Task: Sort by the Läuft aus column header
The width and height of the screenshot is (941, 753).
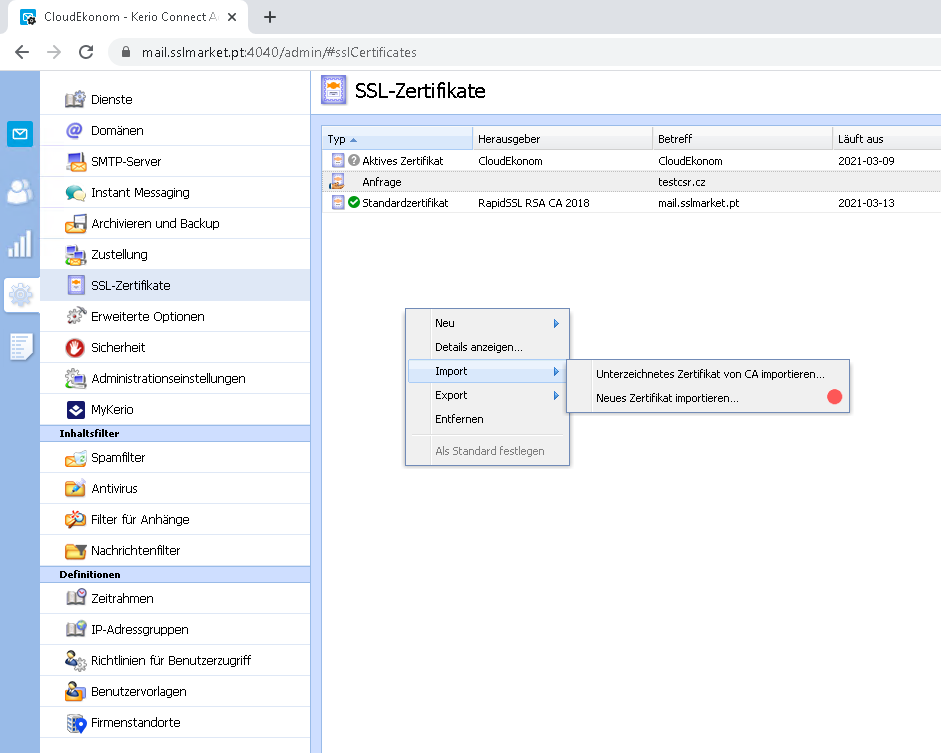Action: click(886, 139)
